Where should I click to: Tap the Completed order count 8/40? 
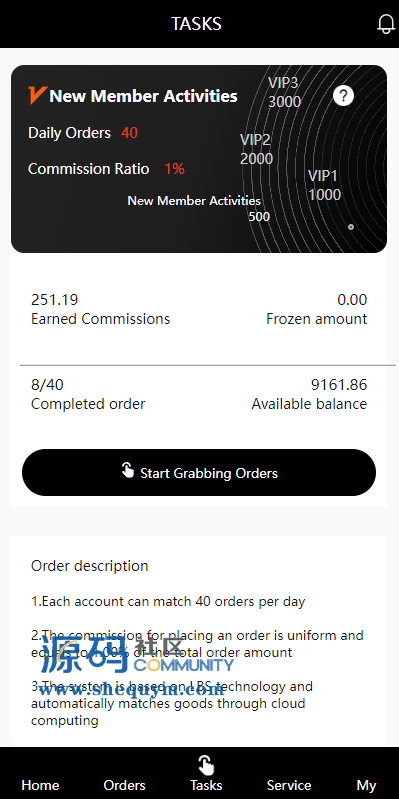coord(47,385)
